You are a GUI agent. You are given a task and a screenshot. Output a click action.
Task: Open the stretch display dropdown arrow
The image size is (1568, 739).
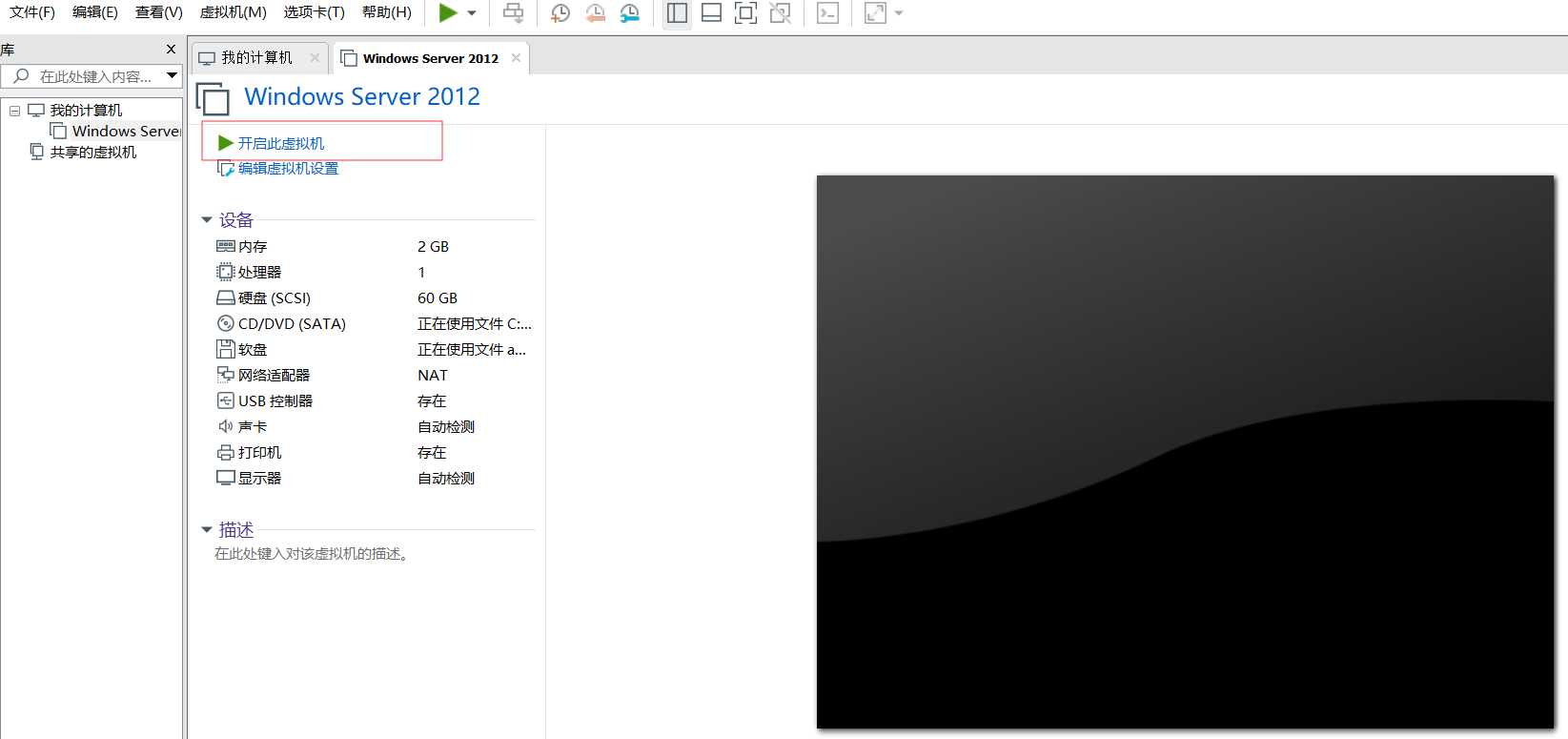point(899,13)
